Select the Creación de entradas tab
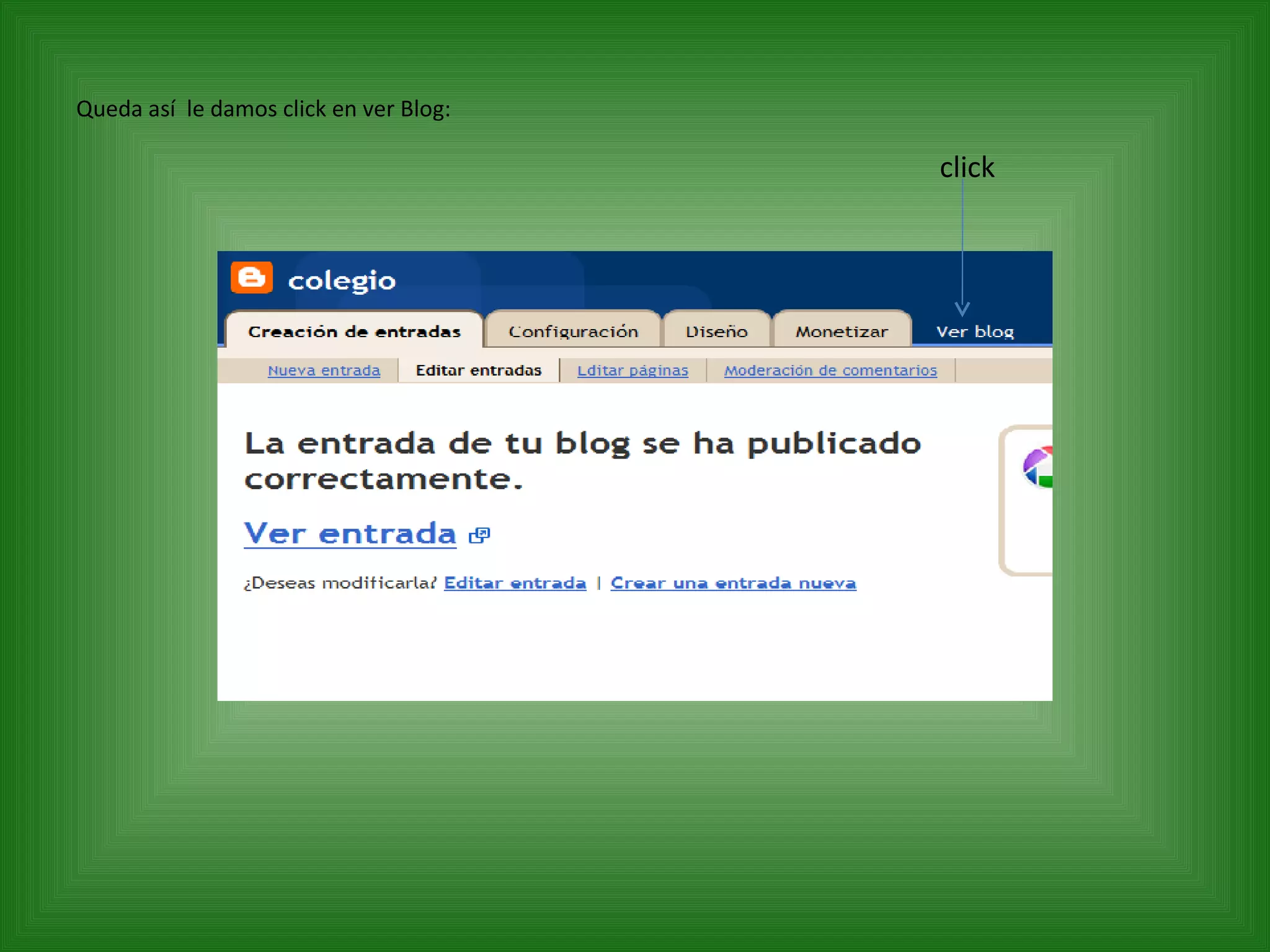1270x952 pixels. [x=354, y=329]
